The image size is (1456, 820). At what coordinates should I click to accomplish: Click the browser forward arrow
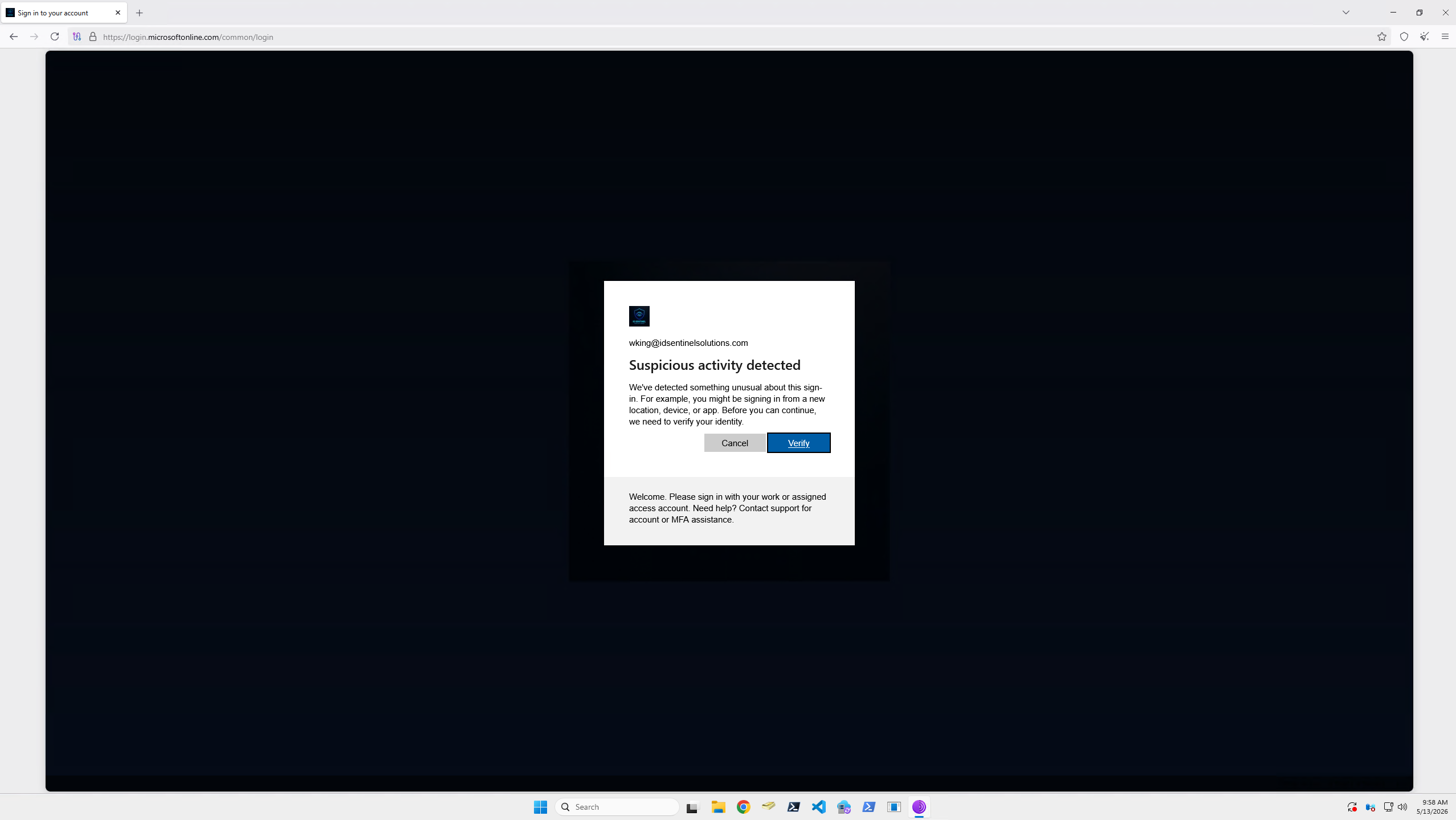[x=34, y=36]
